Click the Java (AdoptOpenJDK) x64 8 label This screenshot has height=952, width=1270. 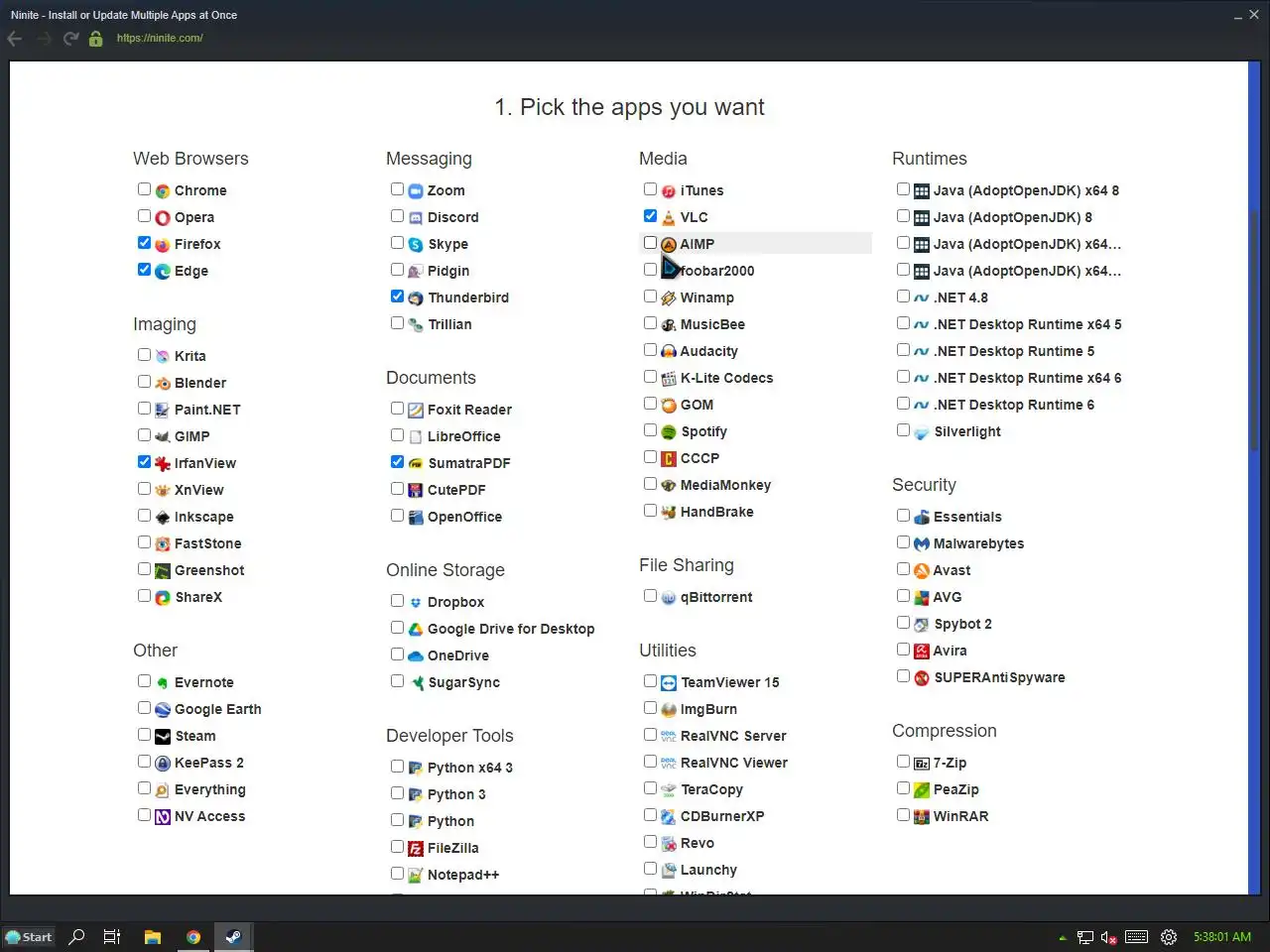point(1026,190)
